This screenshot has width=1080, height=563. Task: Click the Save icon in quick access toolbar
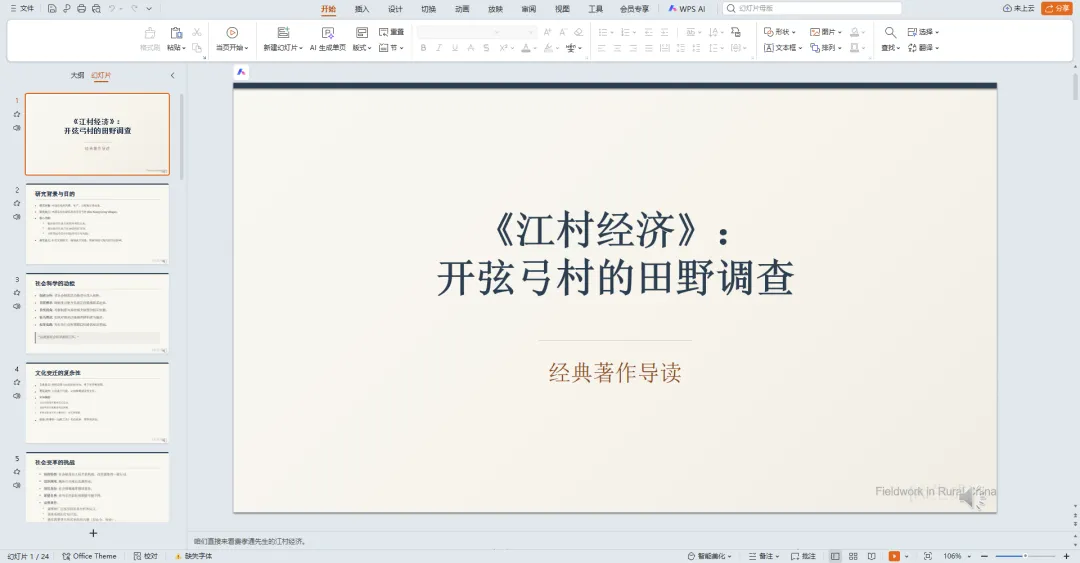52,8
